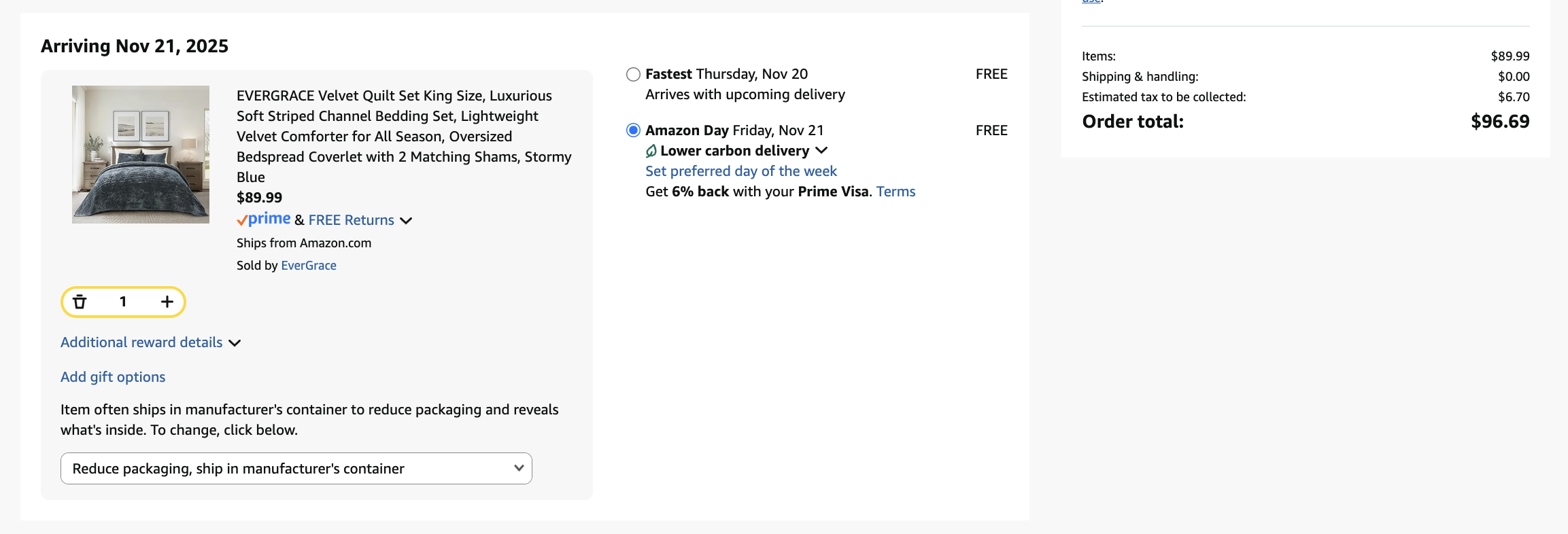
Task: Click the quantity value 1
Action: tap(123, 302)
